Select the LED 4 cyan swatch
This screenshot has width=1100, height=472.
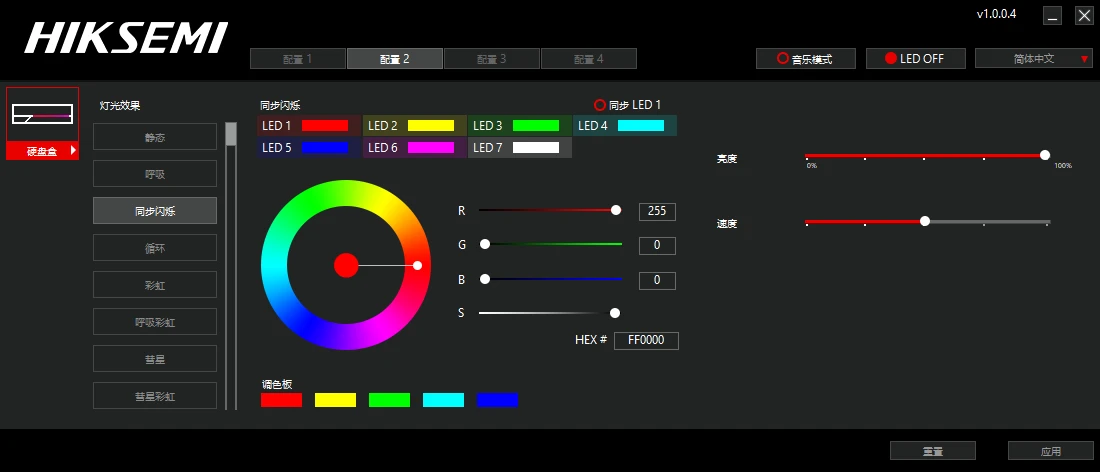point(640,126)
